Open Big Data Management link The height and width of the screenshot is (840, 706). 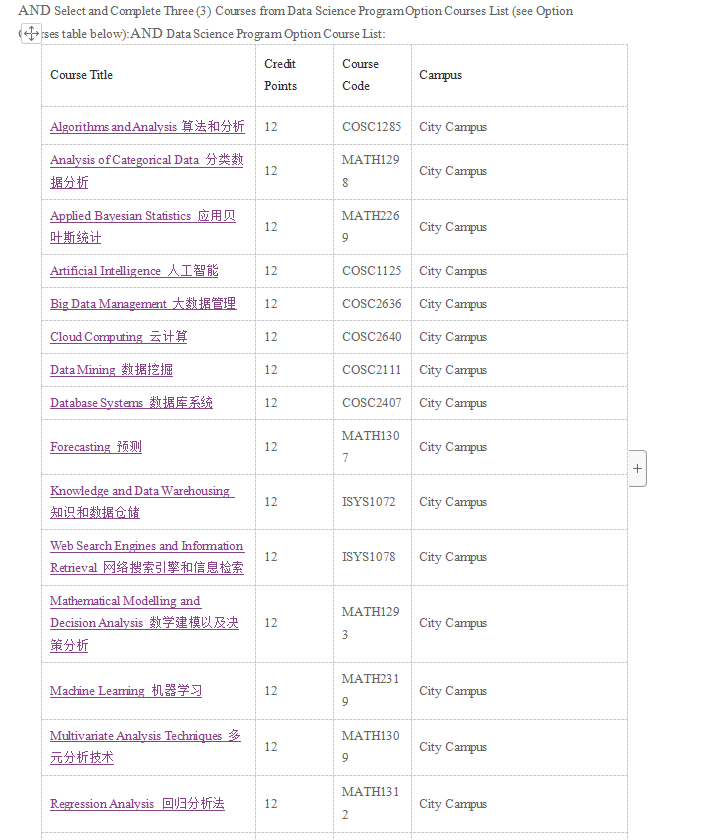tap(143, 304)
